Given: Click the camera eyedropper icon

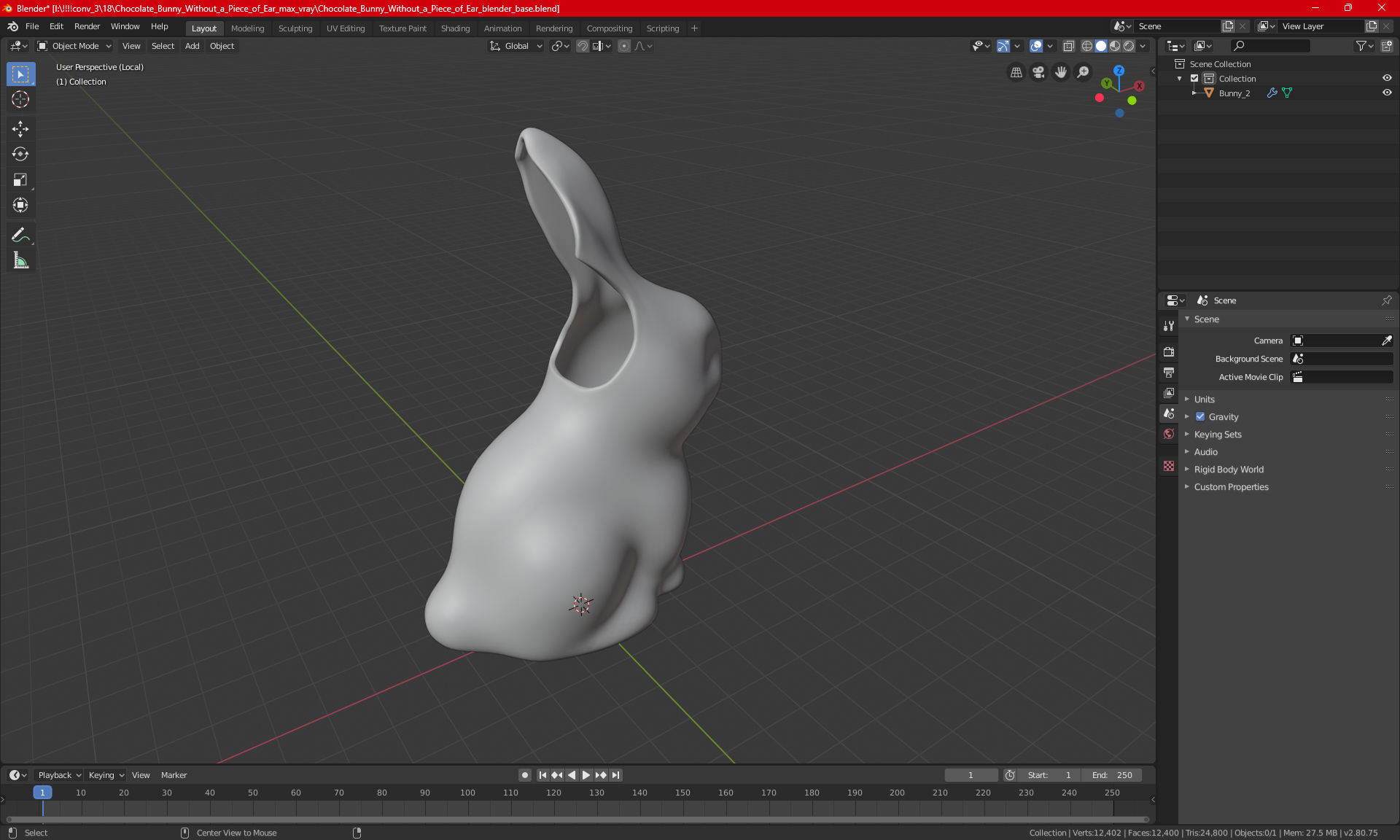Looking at the screenshot, I should [x=1386, y=341].
